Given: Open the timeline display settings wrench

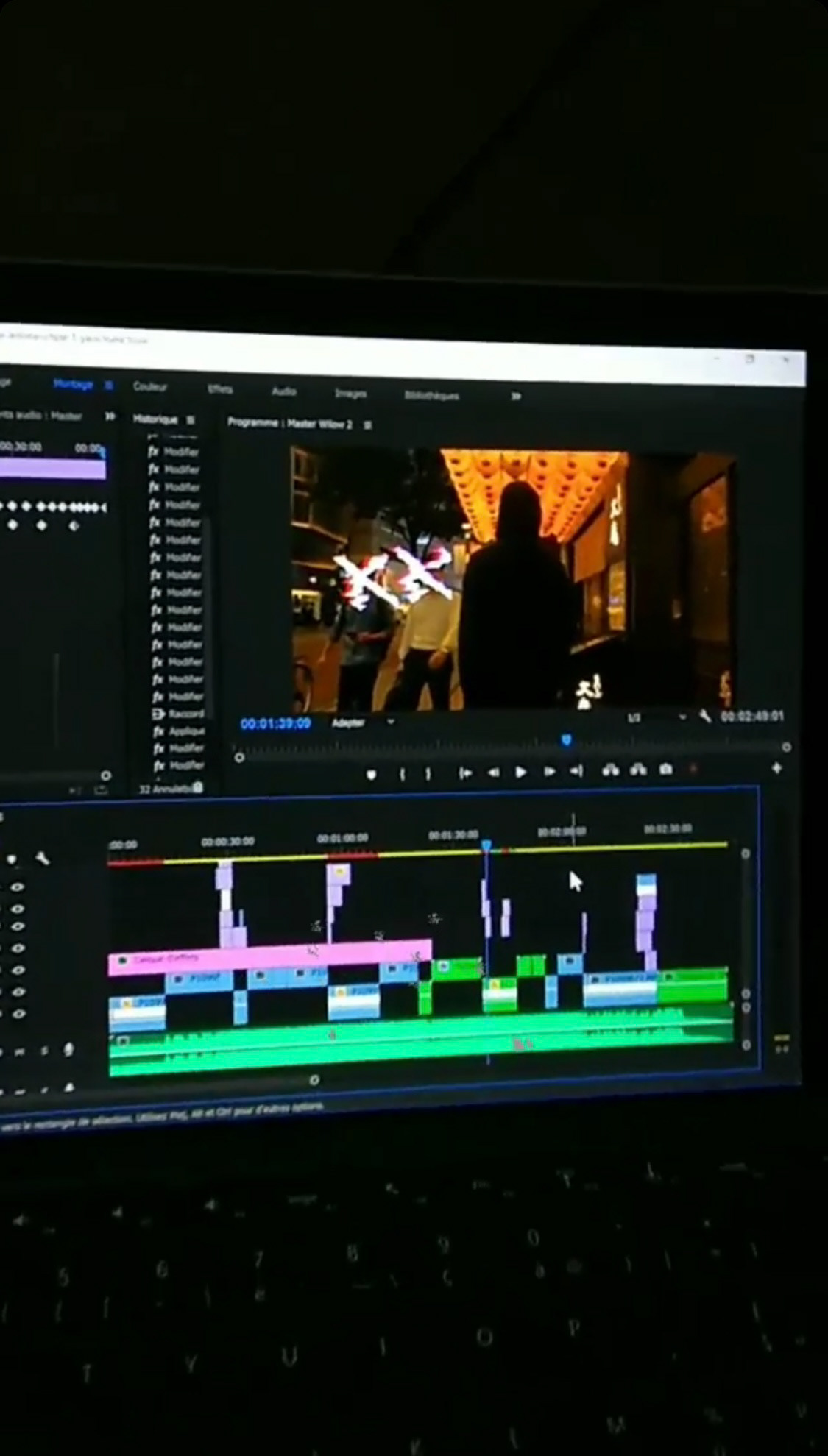Looking at the screenshot, I should click(x=43, y=858).
